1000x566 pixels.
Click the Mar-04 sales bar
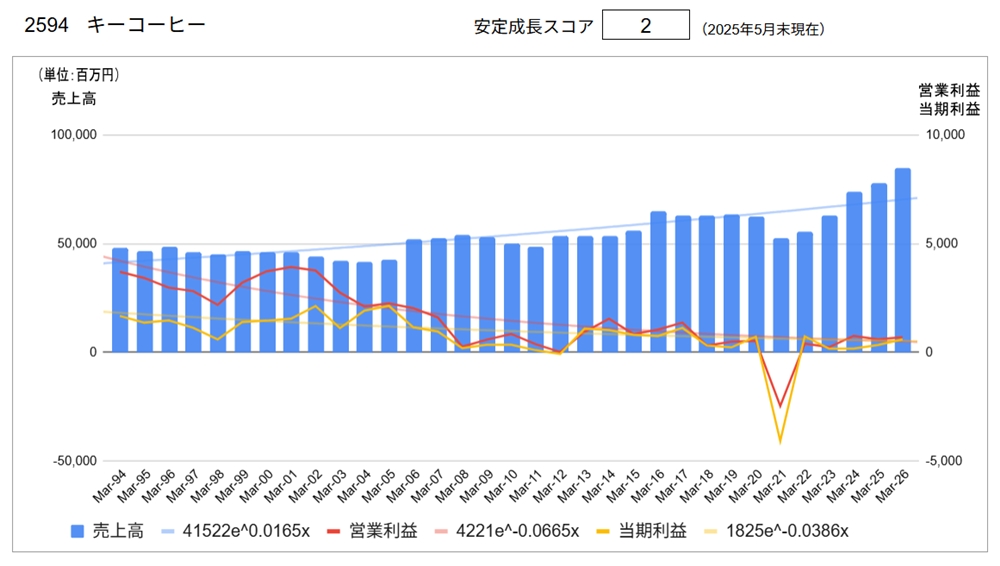click(365, 307)
